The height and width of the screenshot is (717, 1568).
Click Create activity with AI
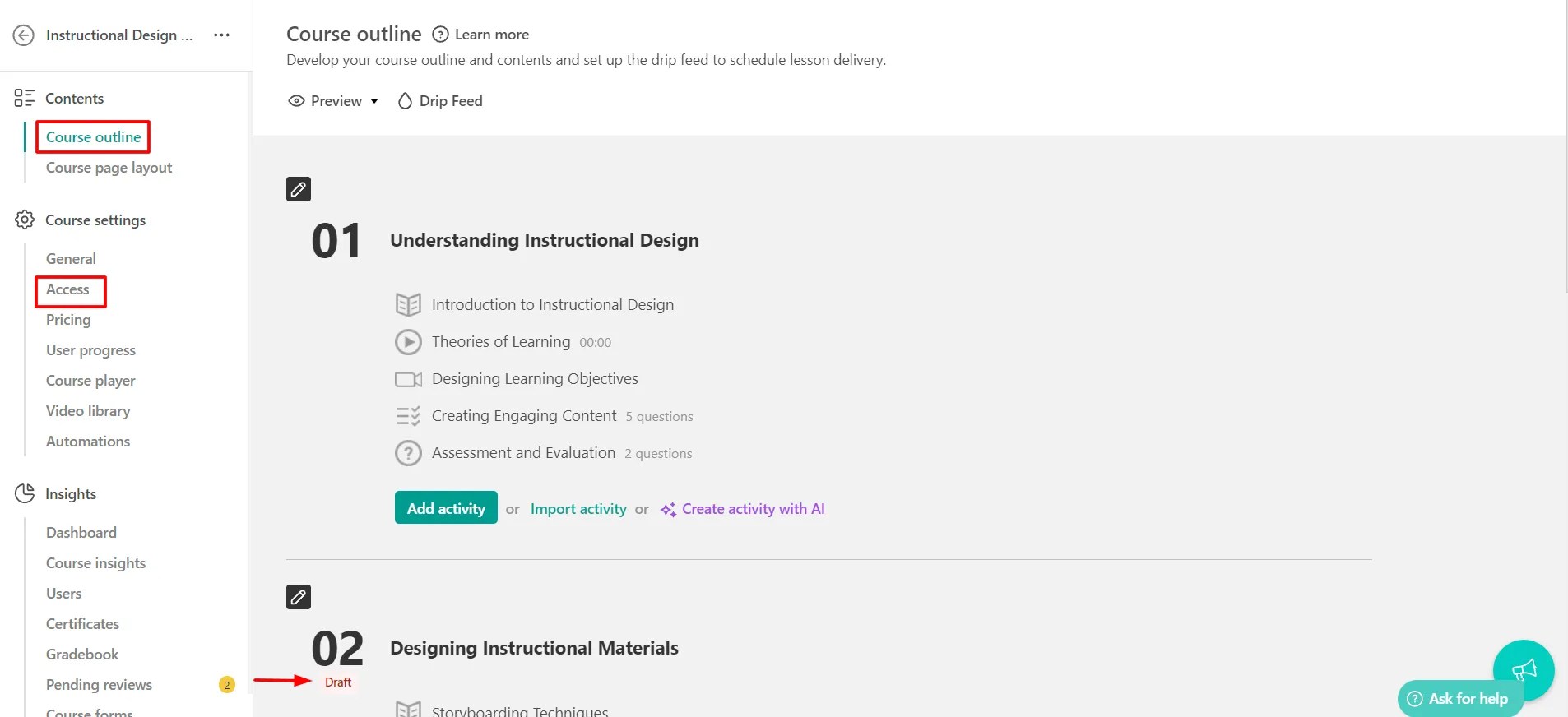click(x=754, y=508)
